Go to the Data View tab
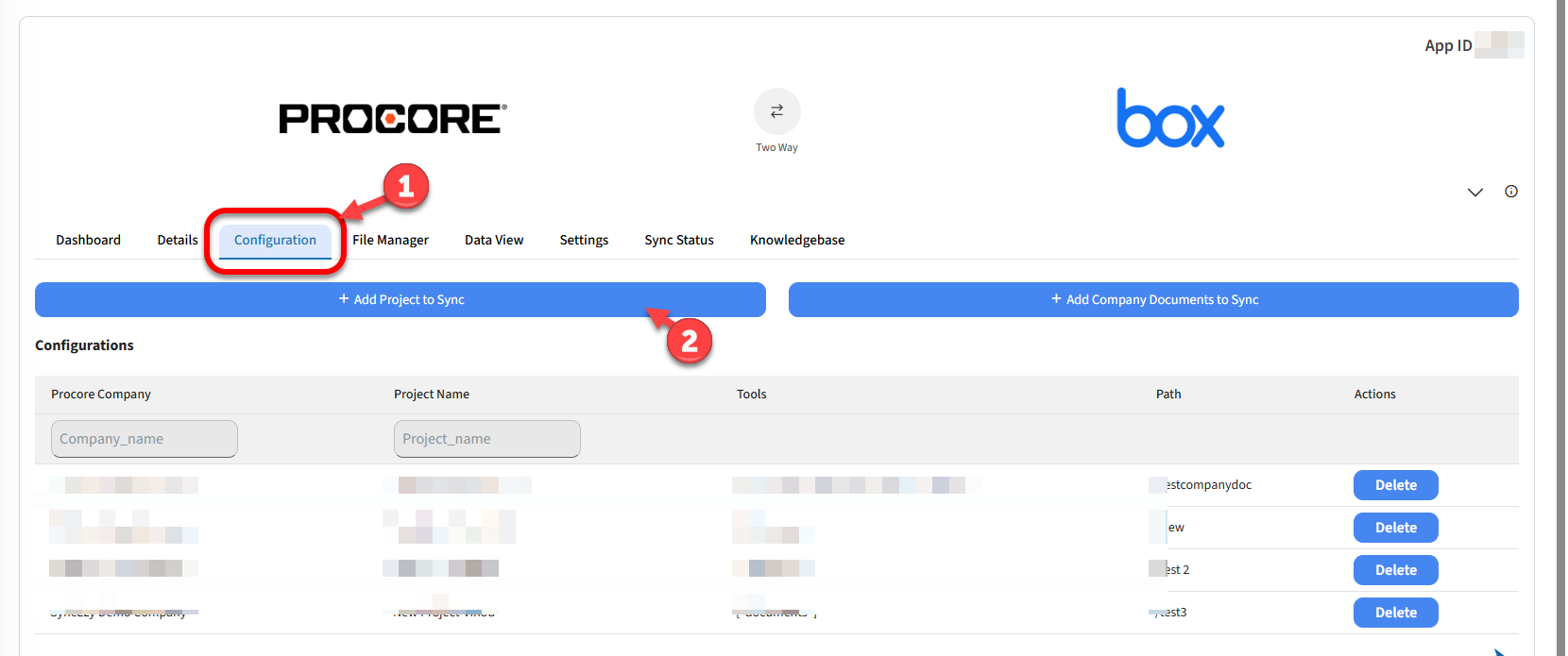The image size is (1568, 656). tap(493, 240)
